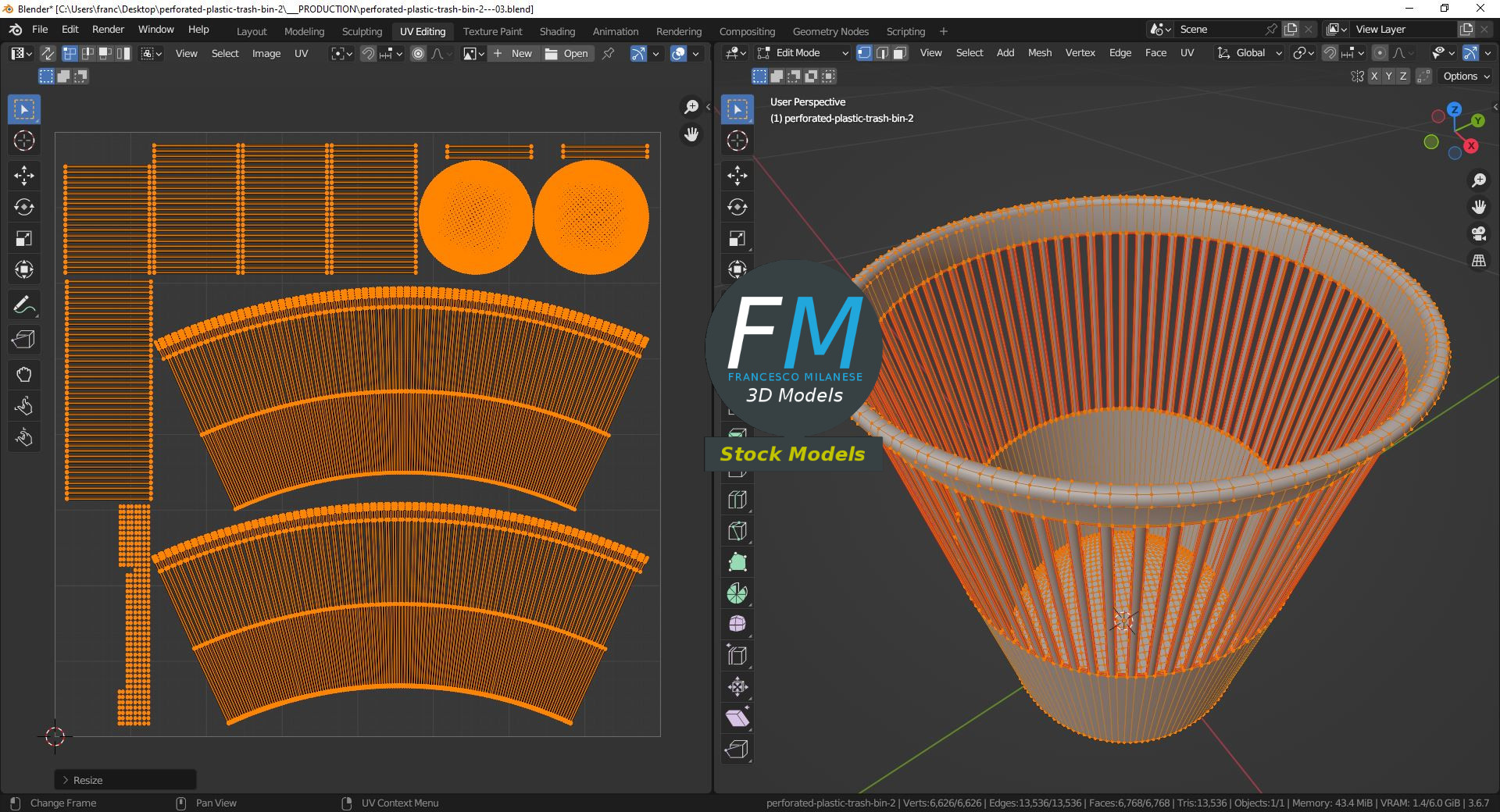1500x812 pixels.
Task: Toggle X axis mesh mirror
Action: 1374,76
